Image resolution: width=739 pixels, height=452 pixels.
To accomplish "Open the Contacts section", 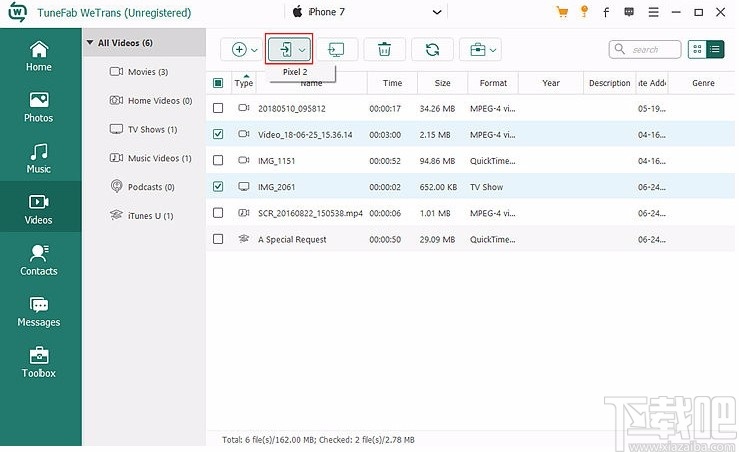I will coord(39,260).
